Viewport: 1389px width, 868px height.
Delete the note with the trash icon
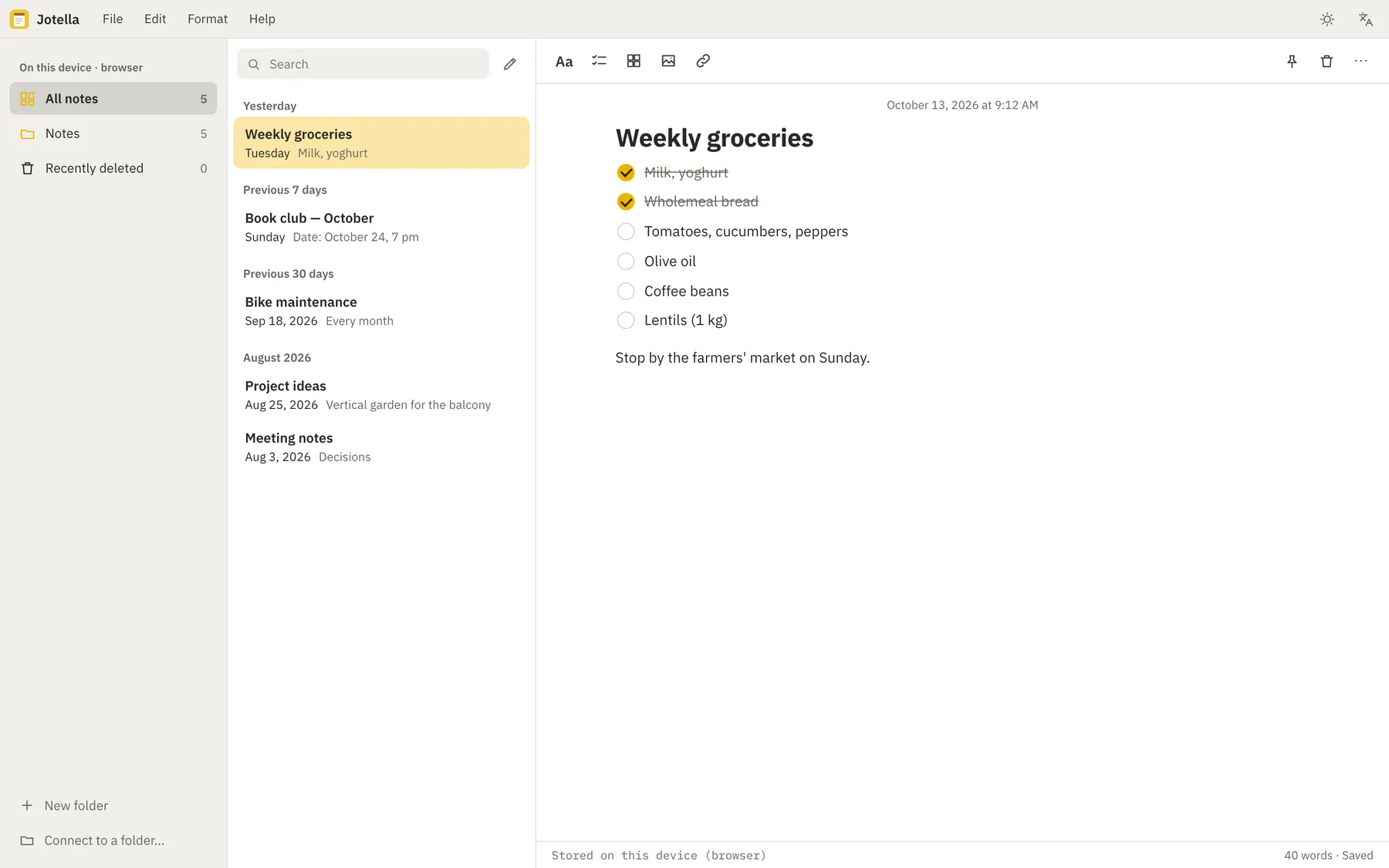point(1326,61)
